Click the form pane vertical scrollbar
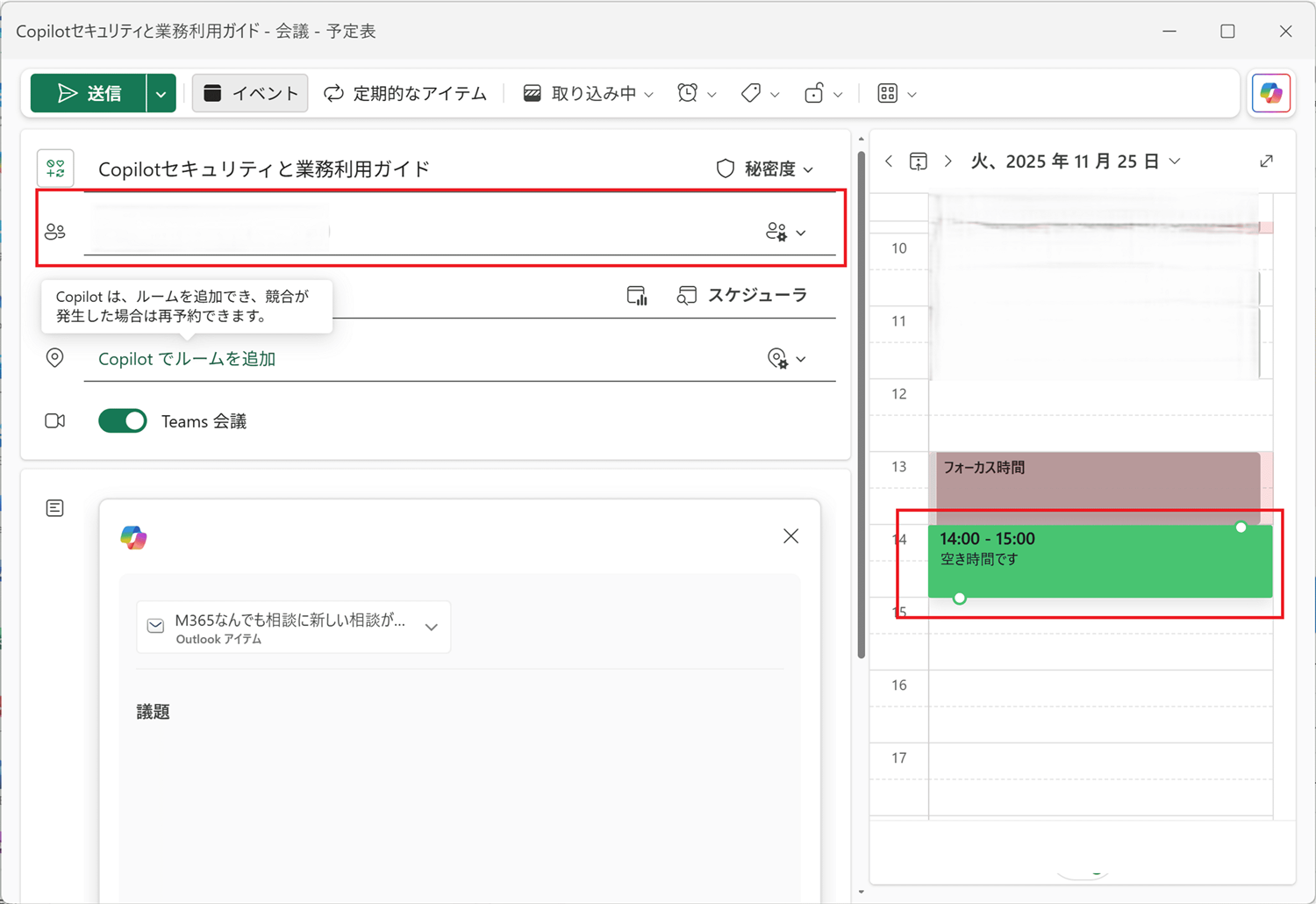This screenshot has width=1316, height=904. point(862,405)
